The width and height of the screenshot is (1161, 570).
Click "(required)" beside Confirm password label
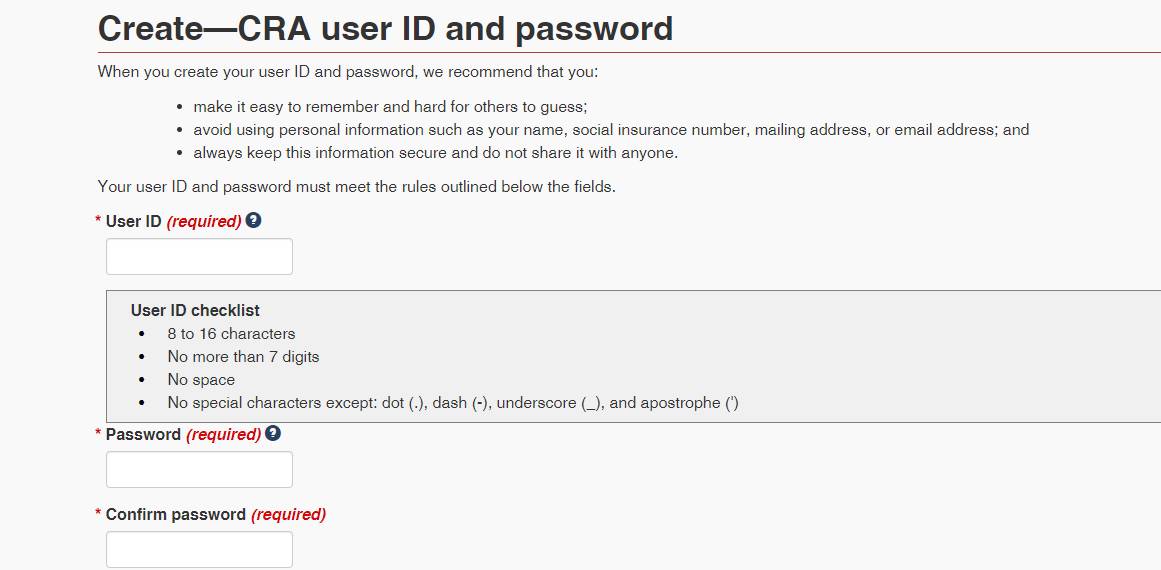(288, 515)
